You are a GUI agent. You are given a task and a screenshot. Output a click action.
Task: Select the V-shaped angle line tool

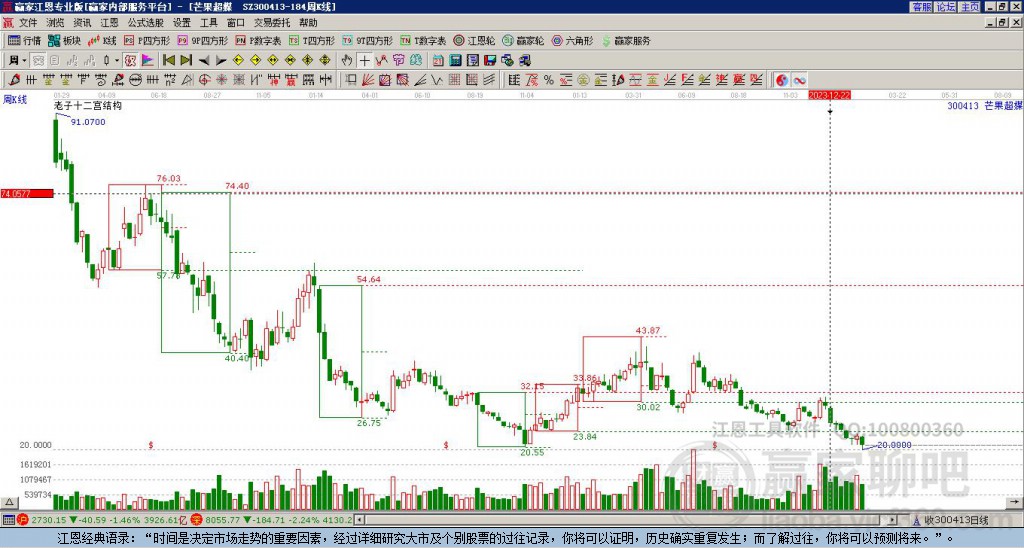pyautogui.click(x=437, y=80)
